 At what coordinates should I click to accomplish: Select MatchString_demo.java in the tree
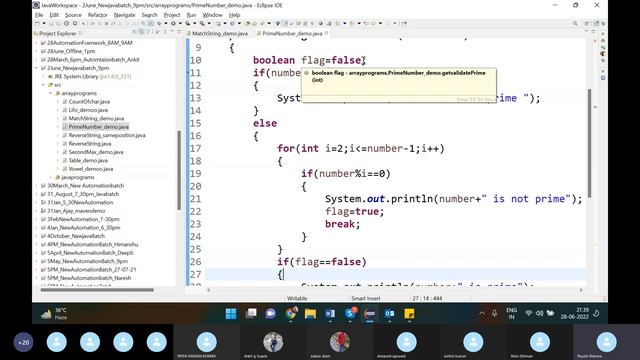(96, 118)
